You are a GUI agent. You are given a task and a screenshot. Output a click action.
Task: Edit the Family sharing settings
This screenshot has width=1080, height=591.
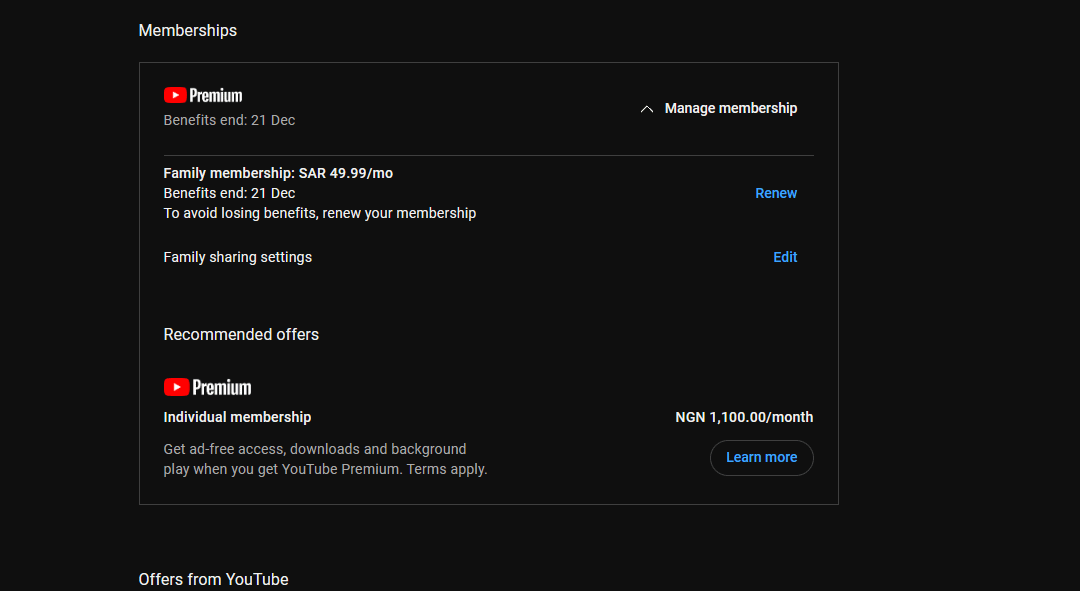click(x=785, y=257)
